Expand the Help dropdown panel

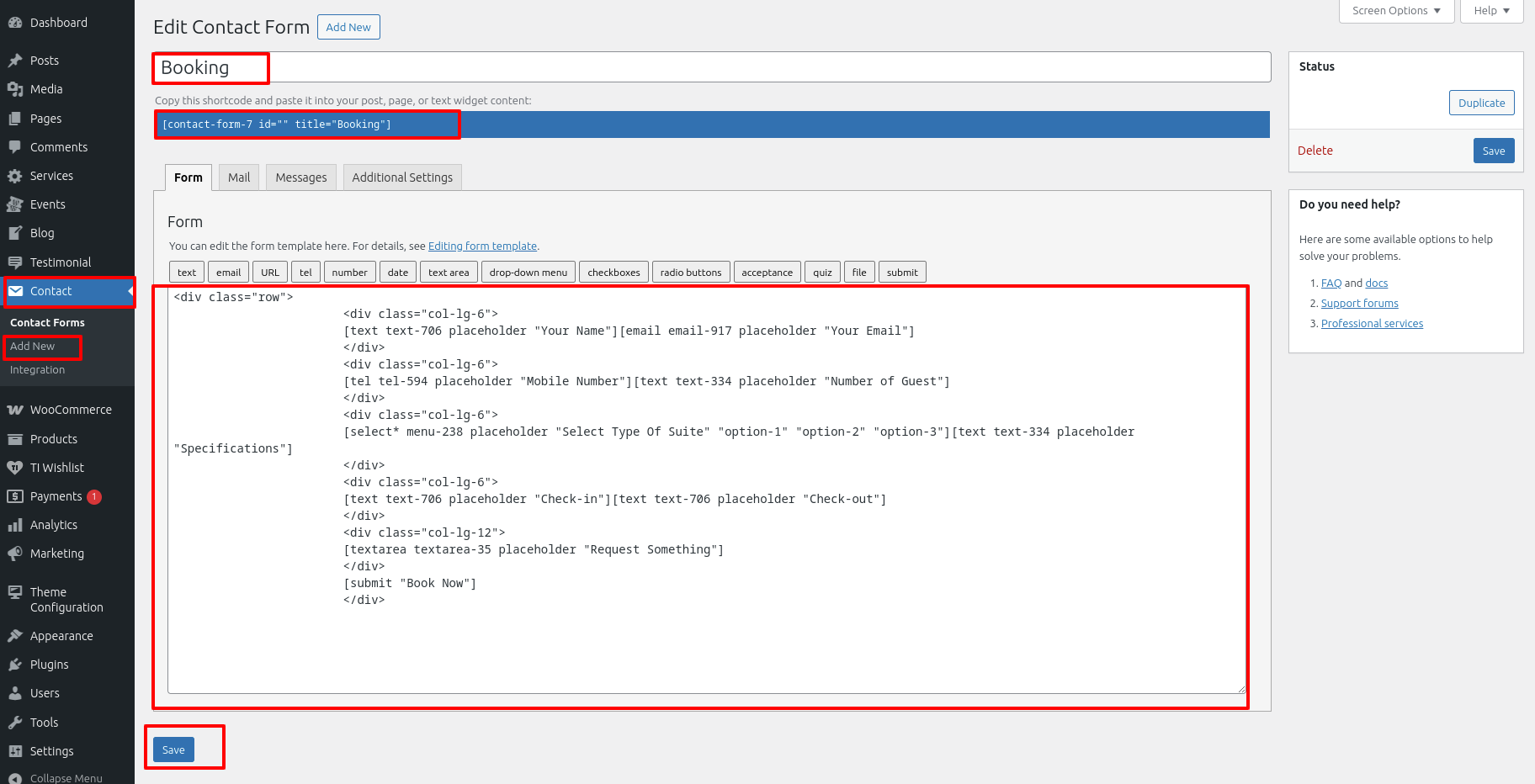coord(1491,11)
